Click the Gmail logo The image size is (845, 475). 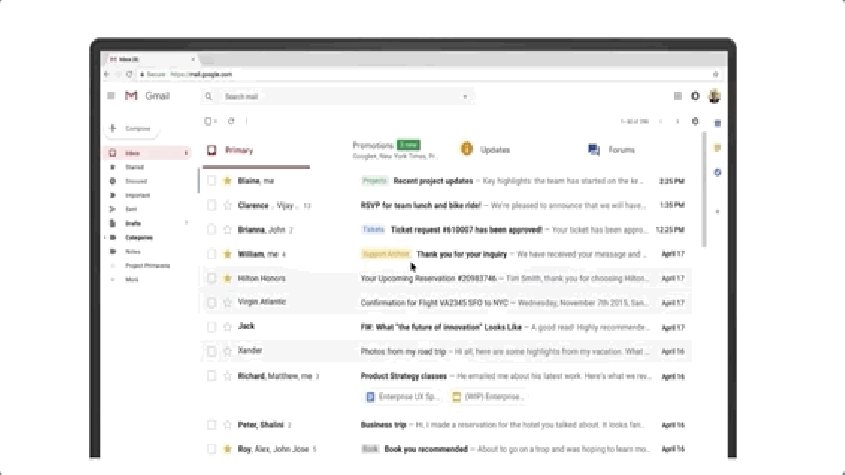tap(148, 96)
